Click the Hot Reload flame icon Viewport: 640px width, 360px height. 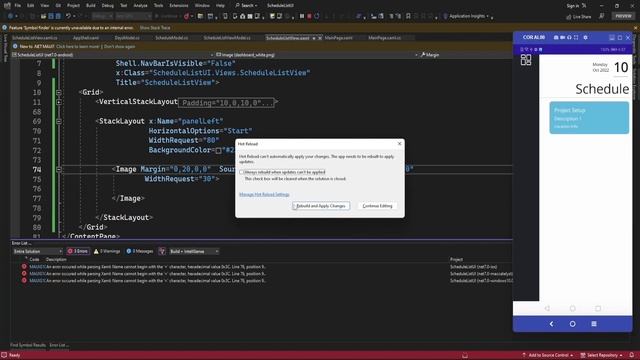tap(187, 16)
